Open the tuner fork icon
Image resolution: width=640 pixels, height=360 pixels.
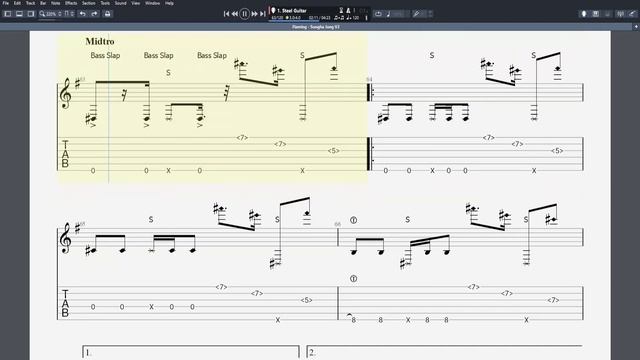tap(416, 14)
